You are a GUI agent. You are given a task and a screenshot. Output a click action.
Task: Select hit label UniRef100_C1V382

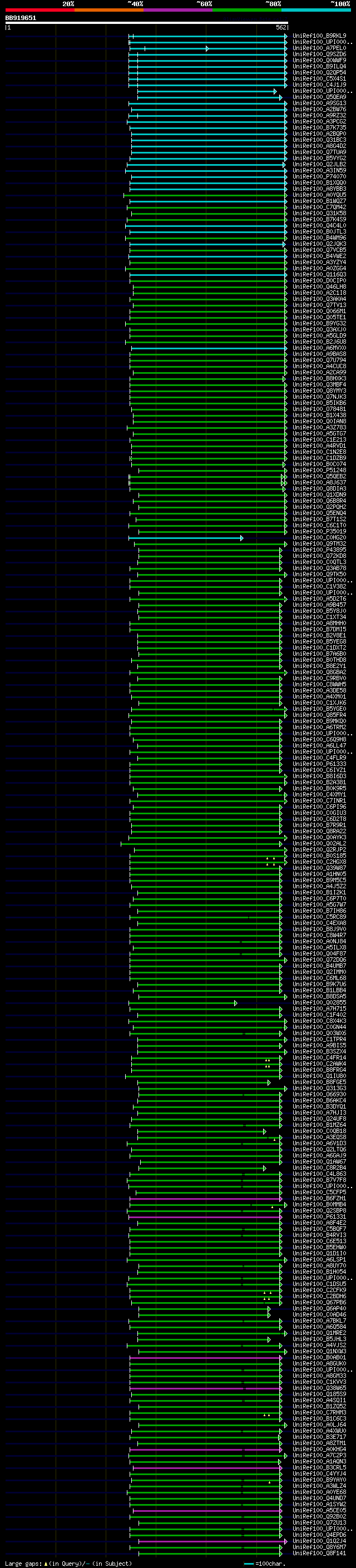pyautogui.click(x=319, y=587)
